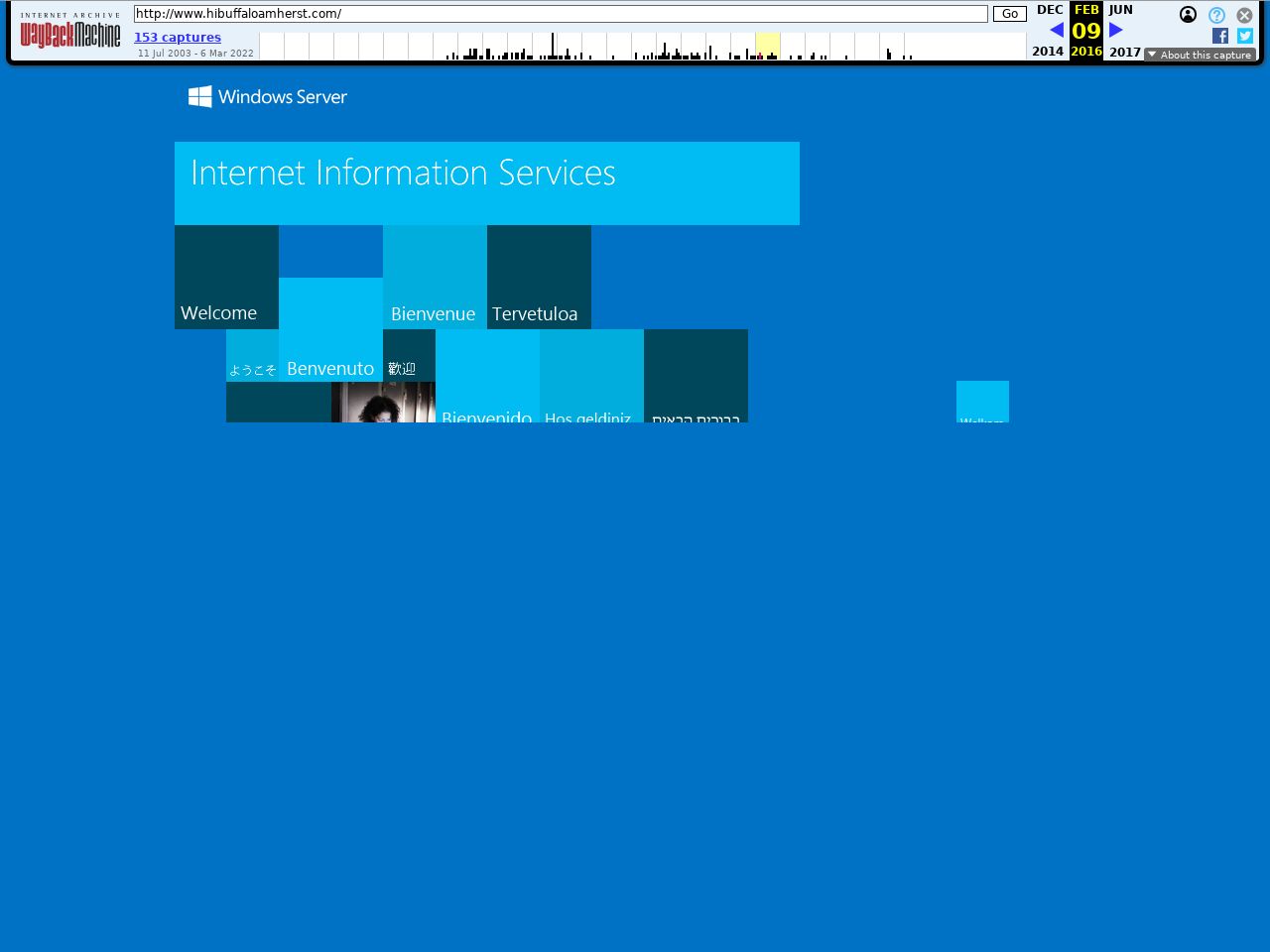The height and width of the screenshot is (952, 1270).
Task: Close the Wayback toolbar
Action: 1244,15
